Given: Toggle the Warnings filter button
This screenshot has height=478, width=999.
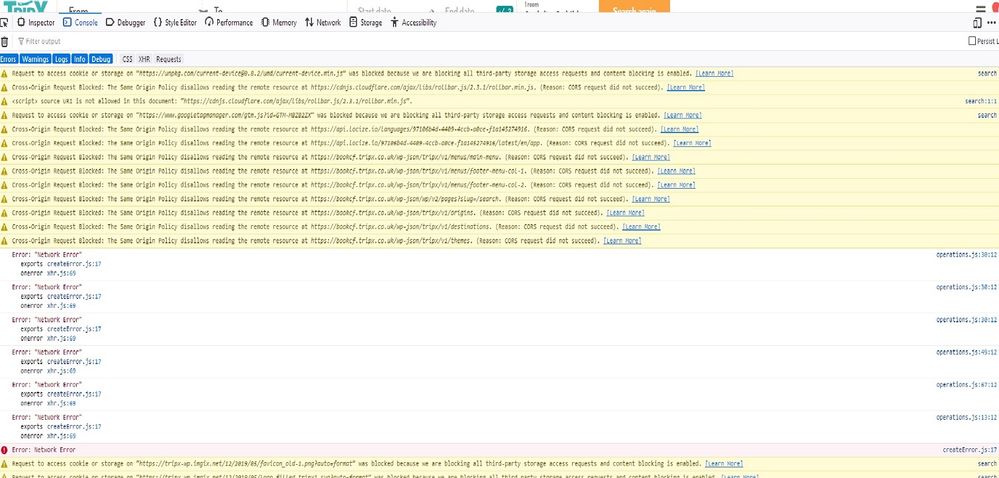Looking at the screenshot, I should pyautogui.click(x=36, y=59).
